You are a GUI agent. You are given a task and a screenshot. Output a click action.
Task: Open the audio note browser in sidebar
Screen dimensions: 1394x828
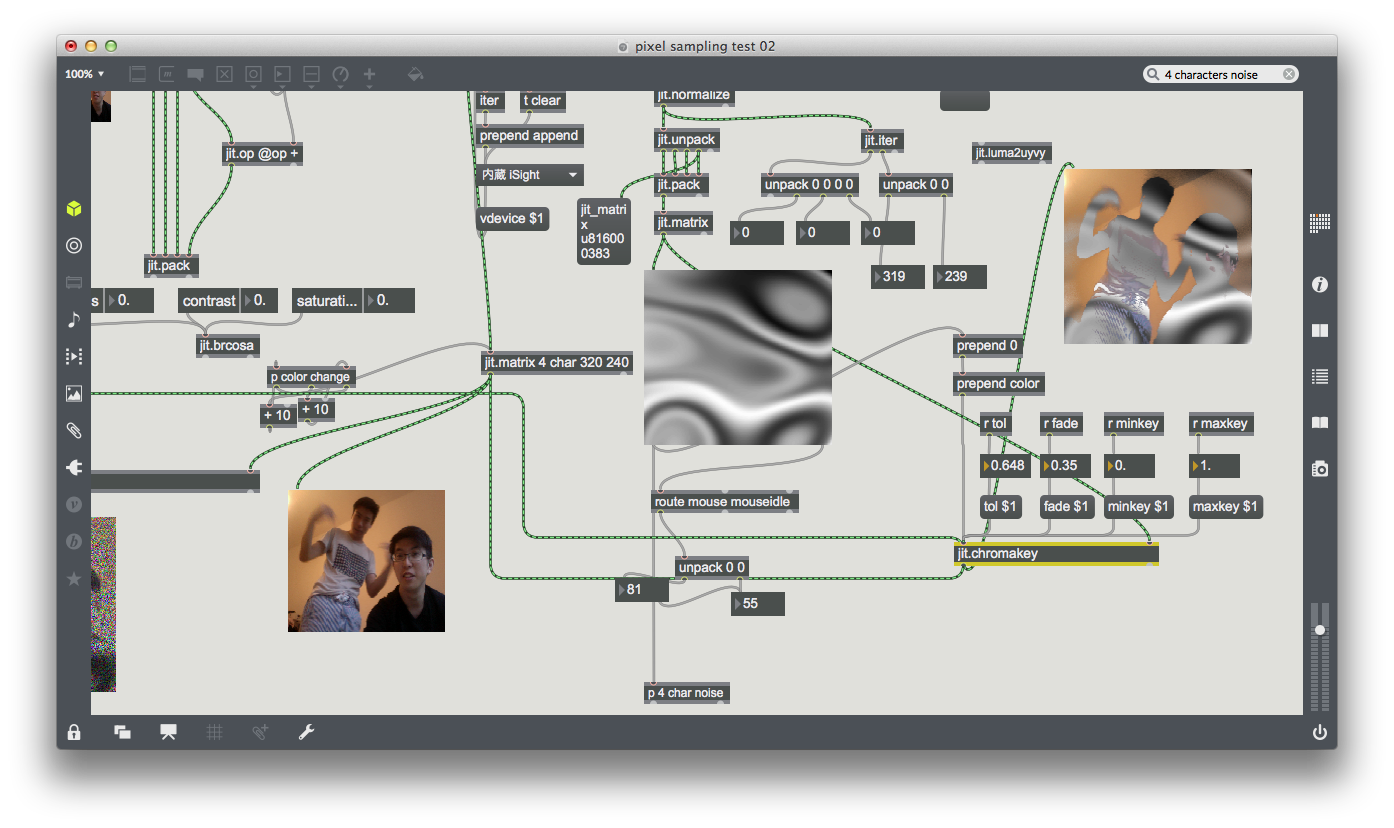(74, 320)
